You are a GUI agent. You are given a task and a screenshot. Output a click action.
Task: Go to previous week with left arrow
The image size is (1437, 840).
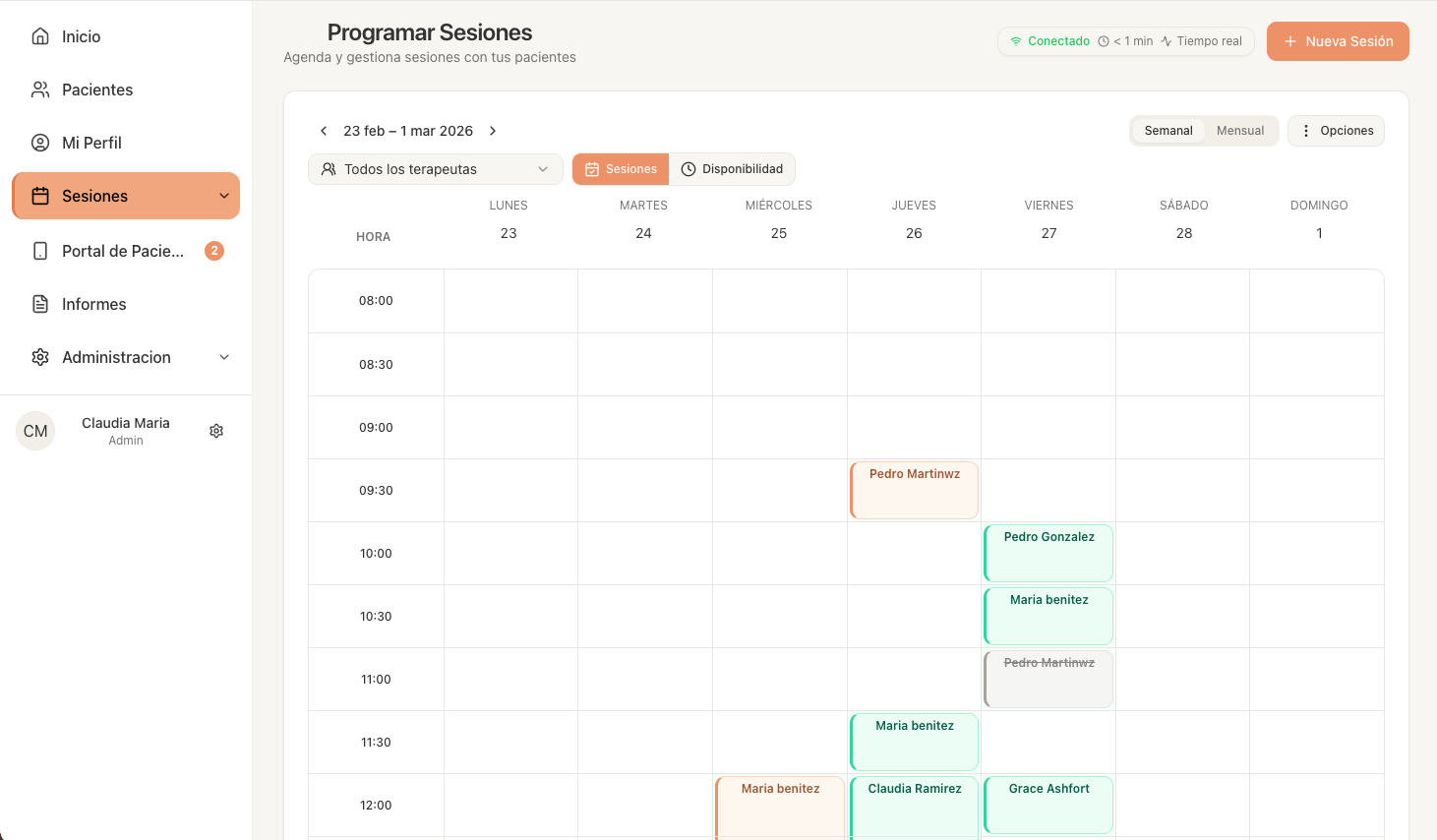324,131
